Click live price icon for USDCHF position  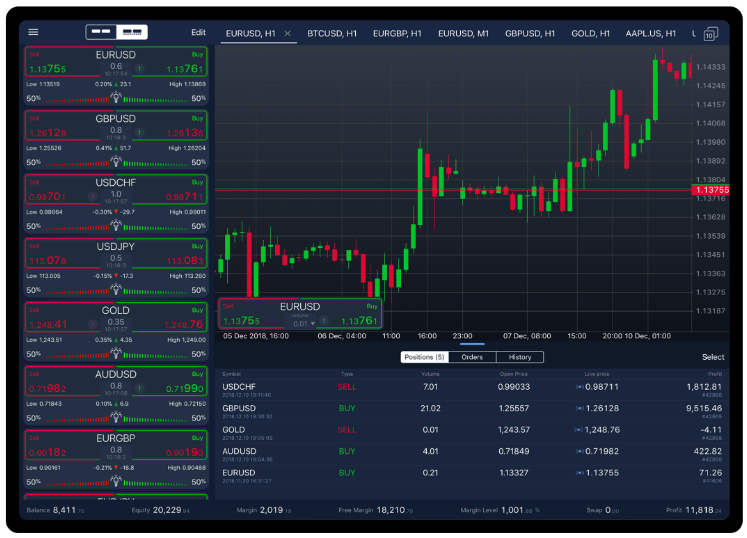point(579,387)
